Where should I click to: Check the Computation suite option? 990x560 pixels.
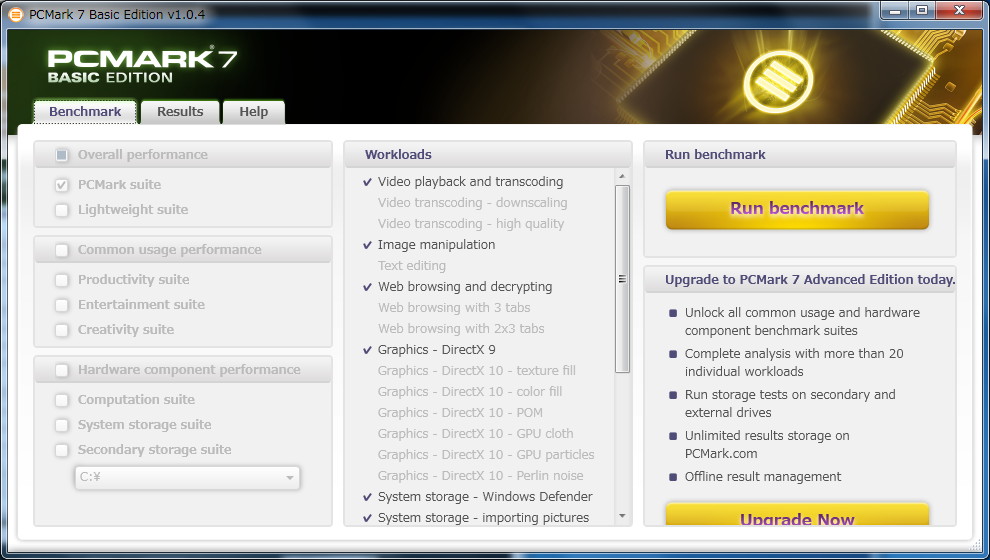point(62,400)
